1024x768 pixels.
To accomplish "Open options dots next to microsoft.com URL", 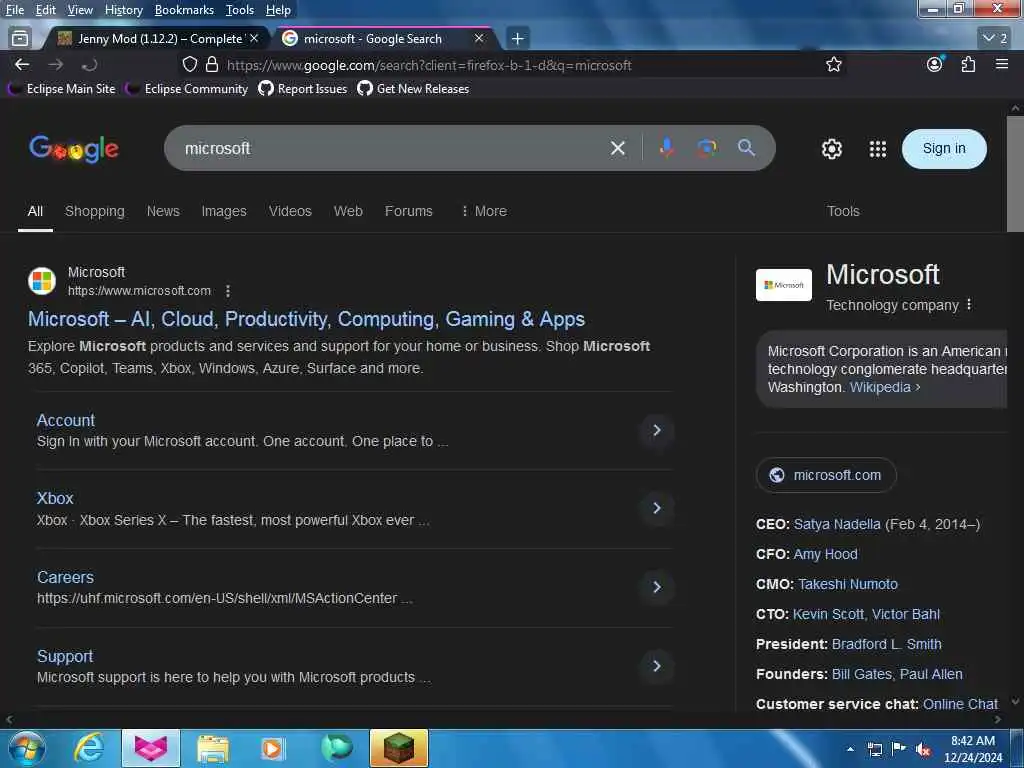I will click(x=228, y=291).
